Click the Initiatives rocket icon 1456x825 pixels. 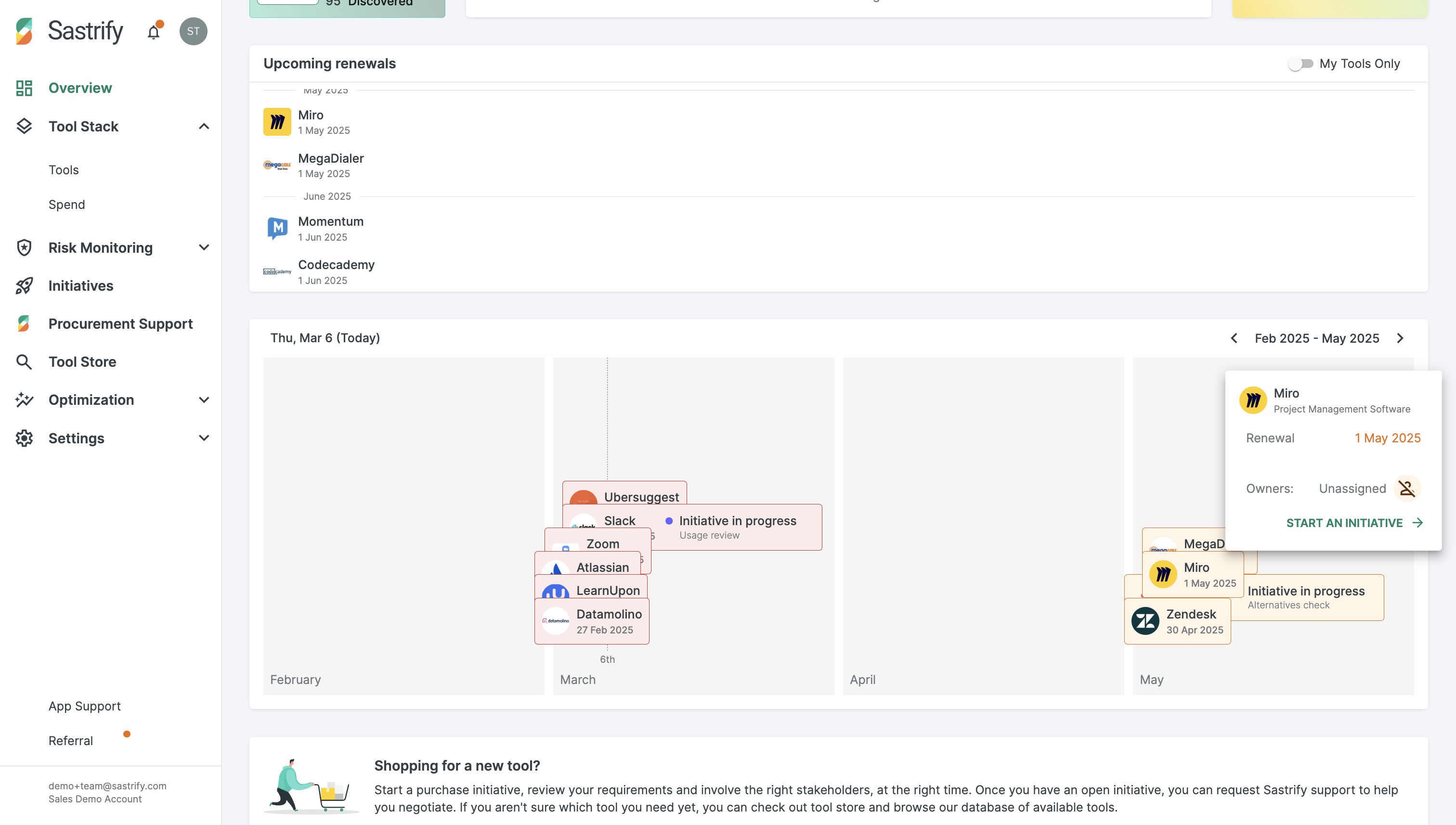[x=24, y=285]
